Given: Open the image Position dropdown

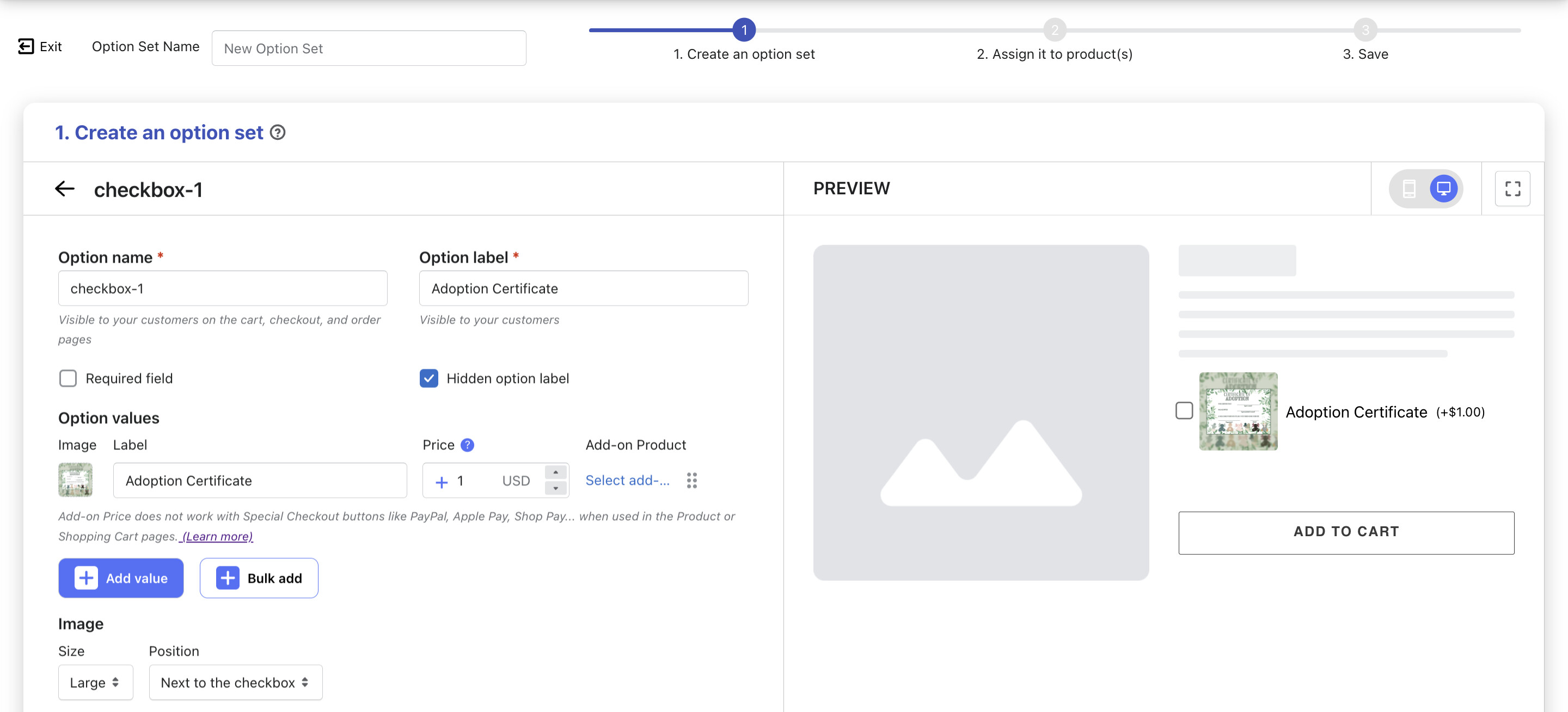Looking at the screenshot, I should click(235, 682).
